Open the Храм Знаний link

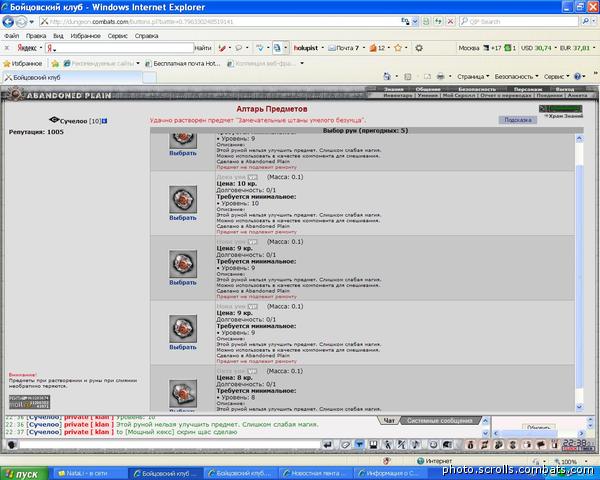tap(565, 116)
